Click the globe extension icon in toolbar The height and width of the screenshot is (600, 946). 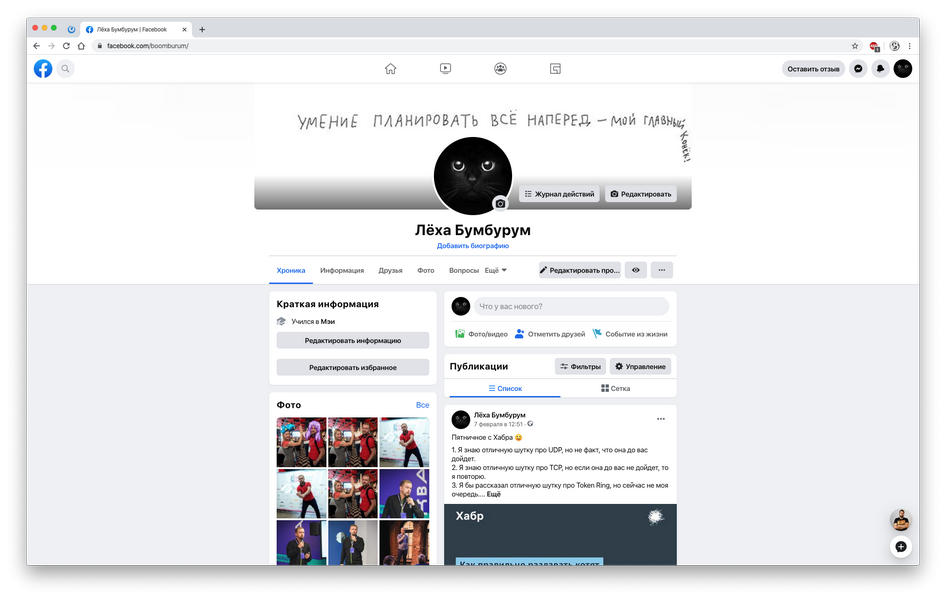coord(895,46)
